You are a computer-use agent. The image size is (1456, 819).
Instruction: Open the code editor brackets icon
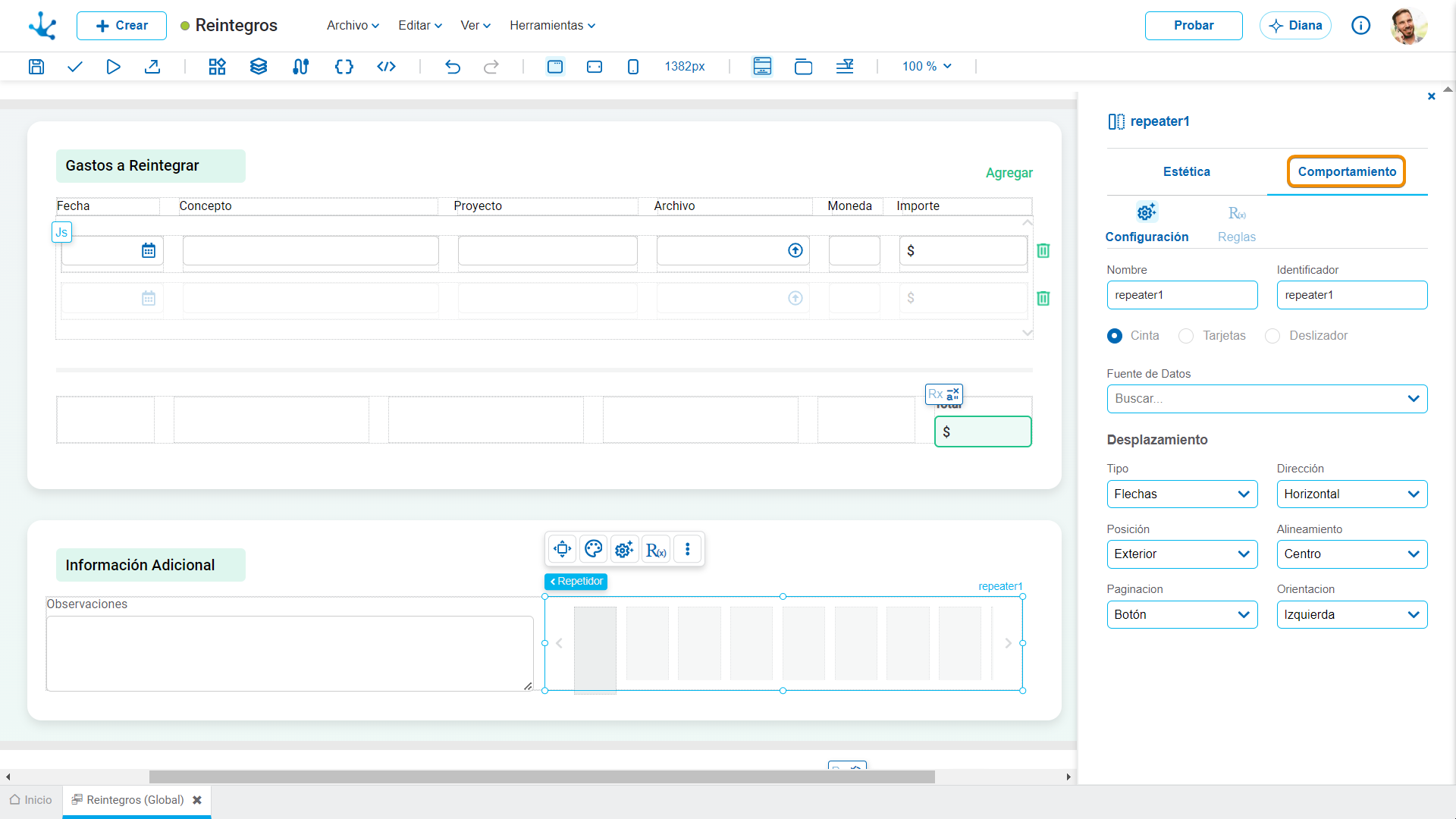344,67
